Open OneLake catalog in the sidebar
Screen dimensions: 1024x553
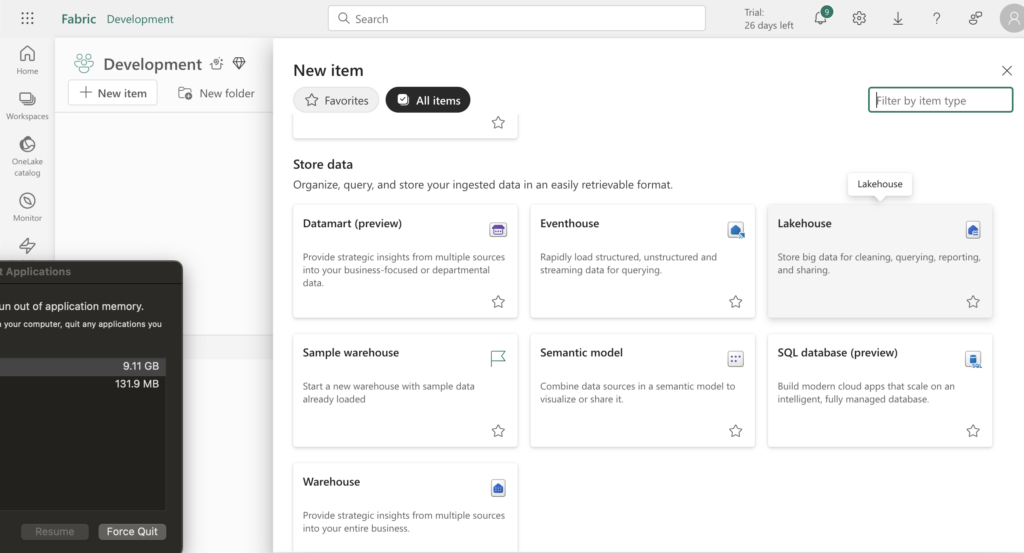click(x=27, y=156)
